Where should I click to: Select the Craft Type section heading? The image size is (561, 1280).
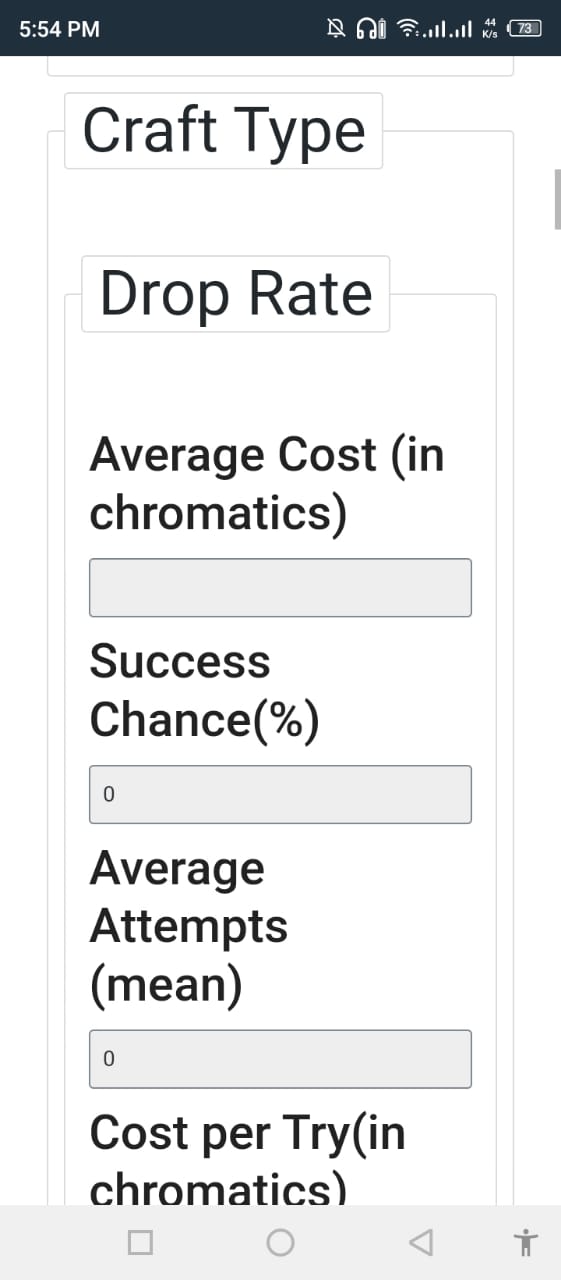pyautogui.click(x=224, y=131)
